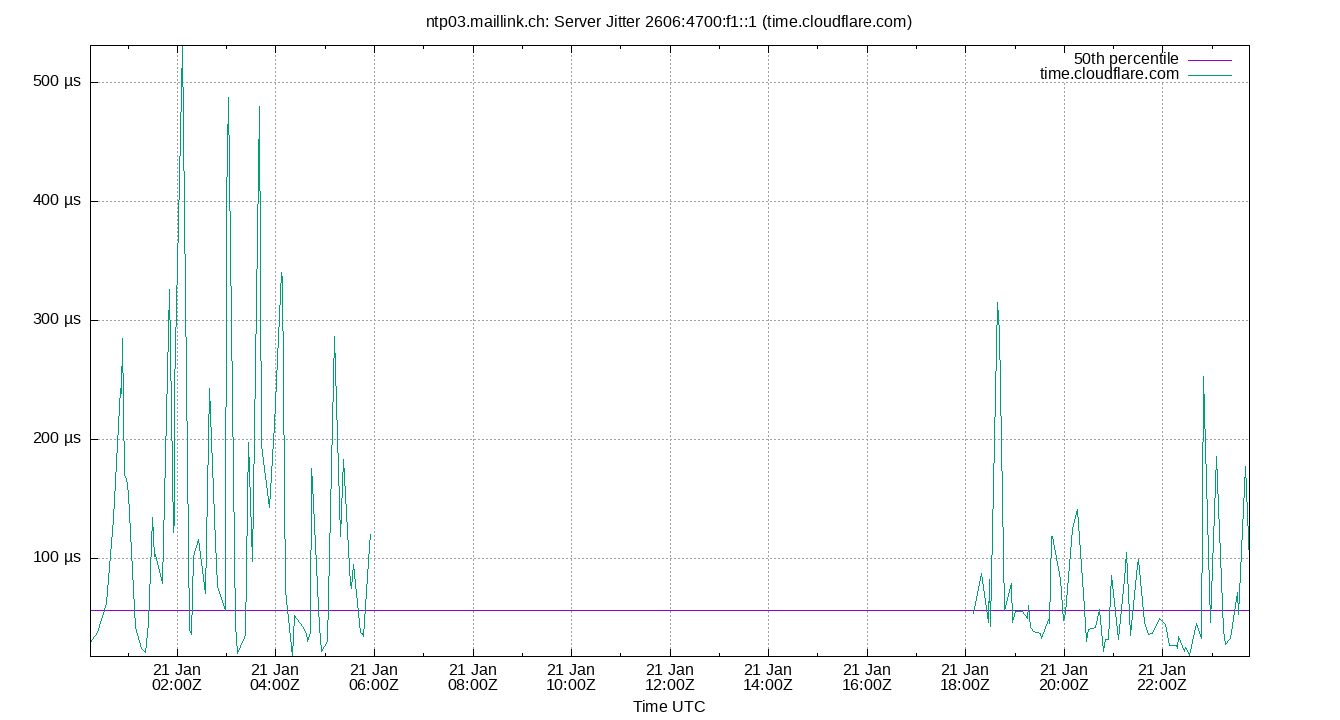The height and width of the screenshot is (720, 1340).
Task: Click the '21 Jan 12:00Z' x-axis label
Action: 669,677
